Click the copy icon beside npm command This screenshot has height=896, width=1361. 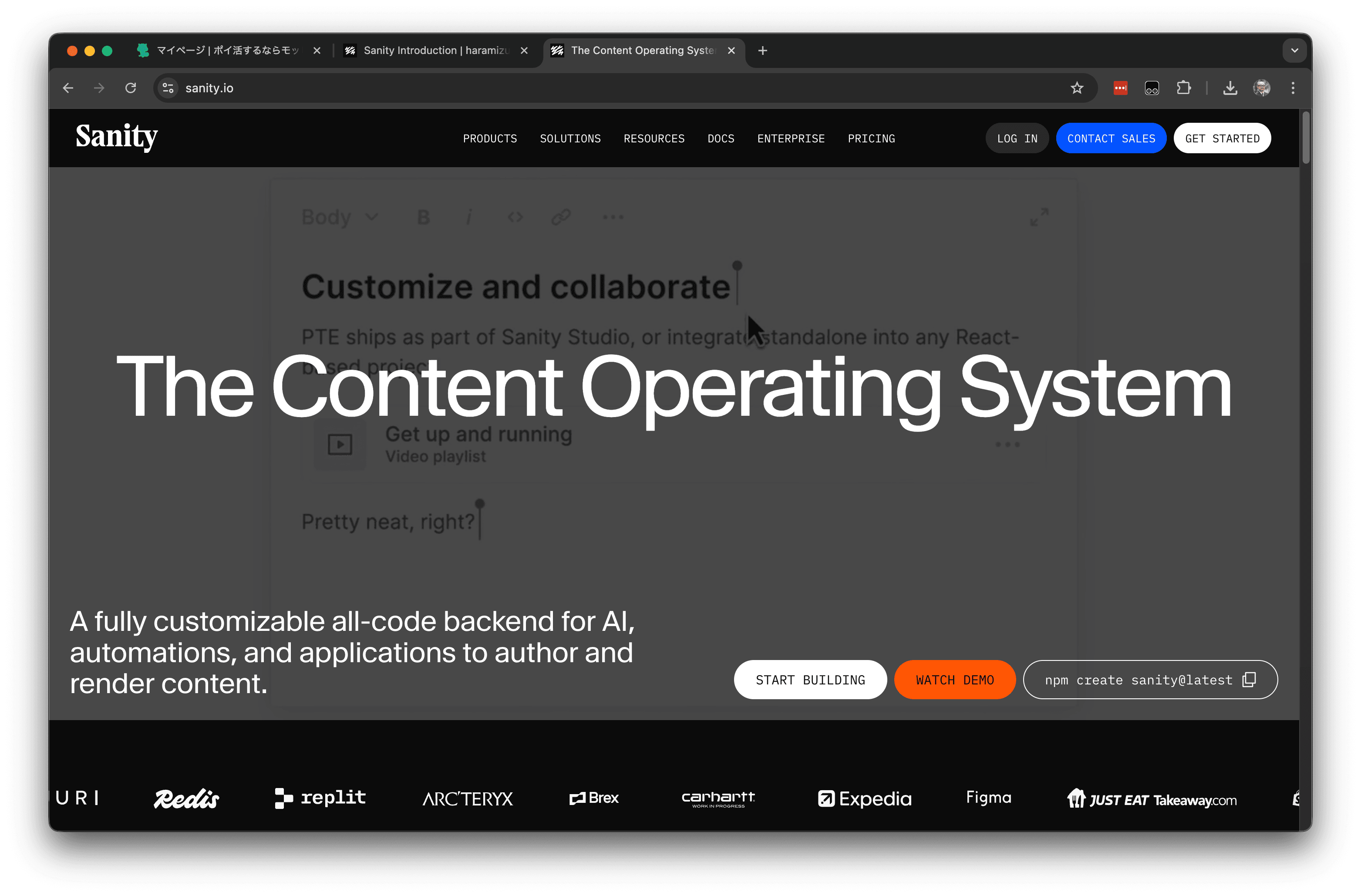click(x=1250, y=679)
